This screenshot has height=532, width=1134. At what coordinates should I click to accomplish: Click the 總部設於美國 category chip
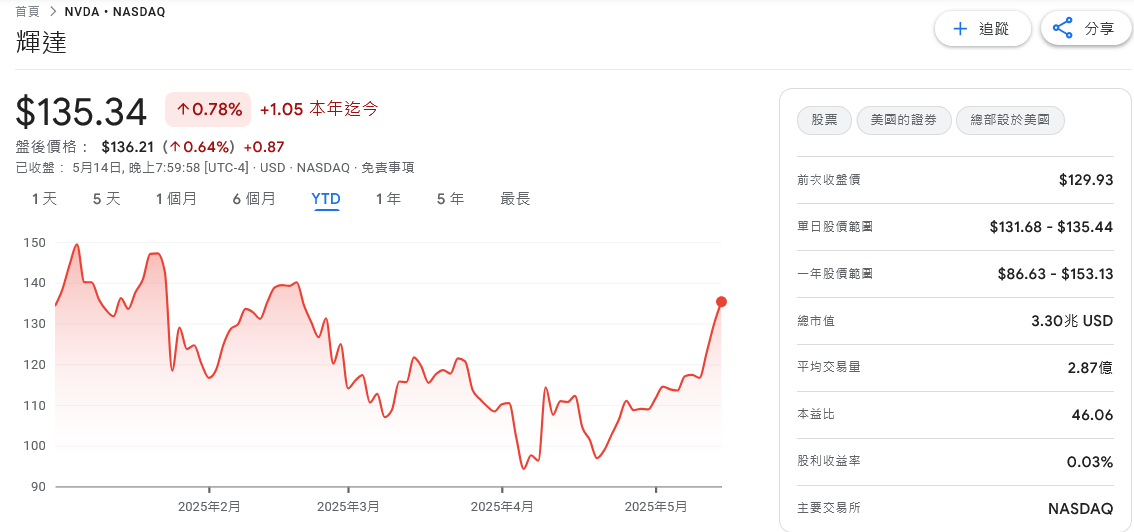point(1010,121)
